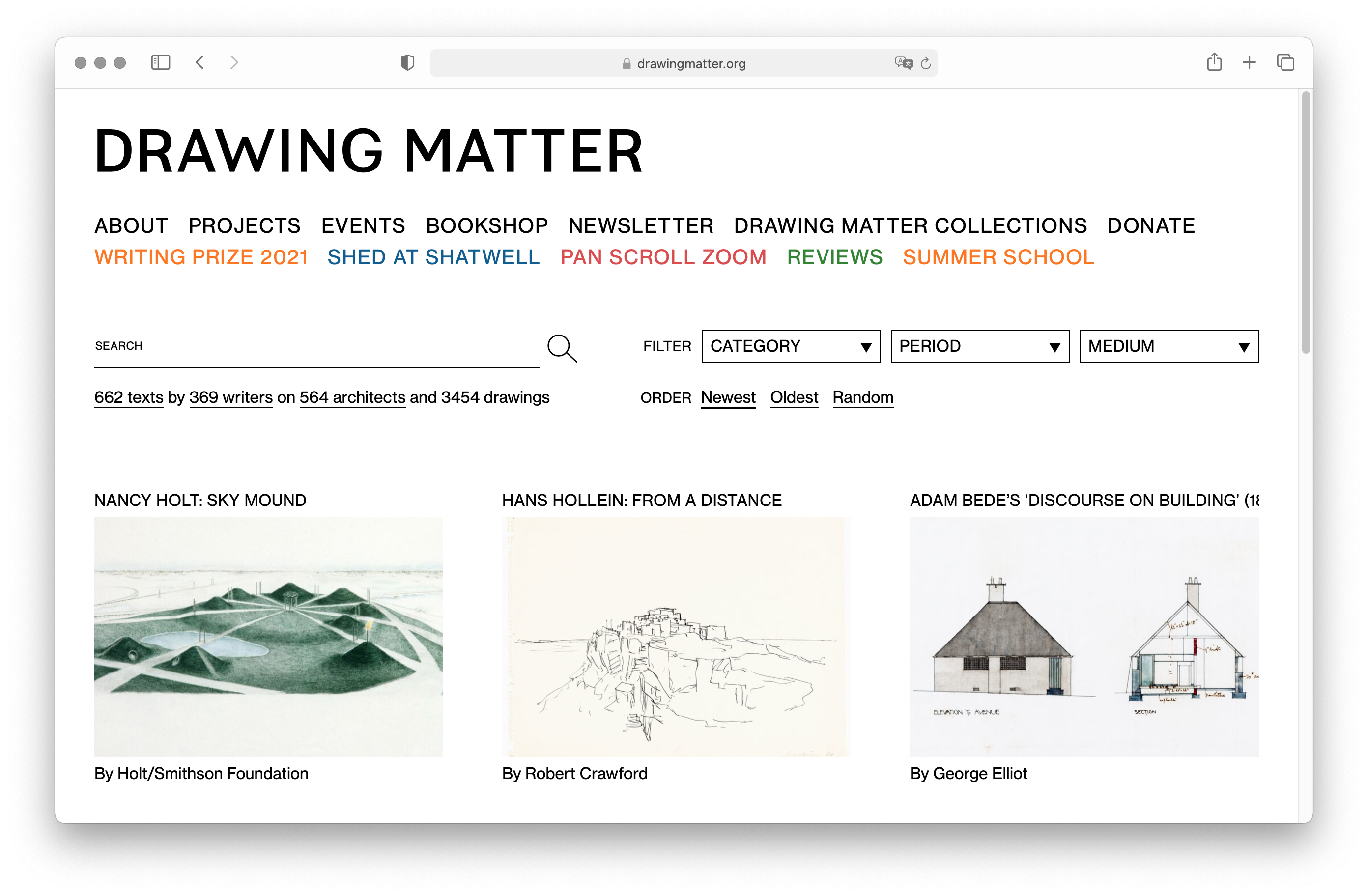
Task: Expand the MEDIUM filter dropdown
Action: pos(1168,346)
